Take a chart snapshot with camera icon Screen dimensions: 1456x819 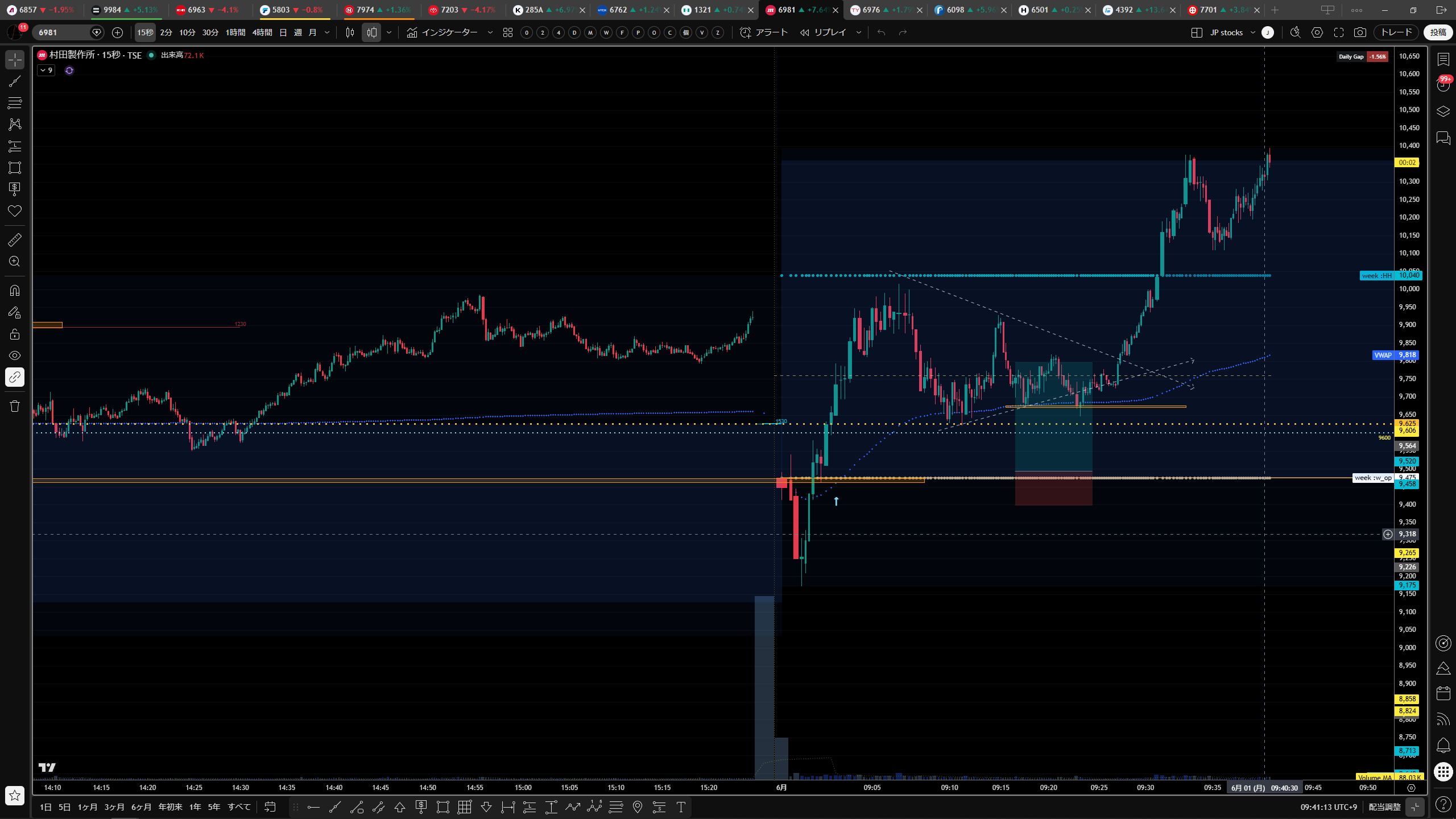(1360, 32)
